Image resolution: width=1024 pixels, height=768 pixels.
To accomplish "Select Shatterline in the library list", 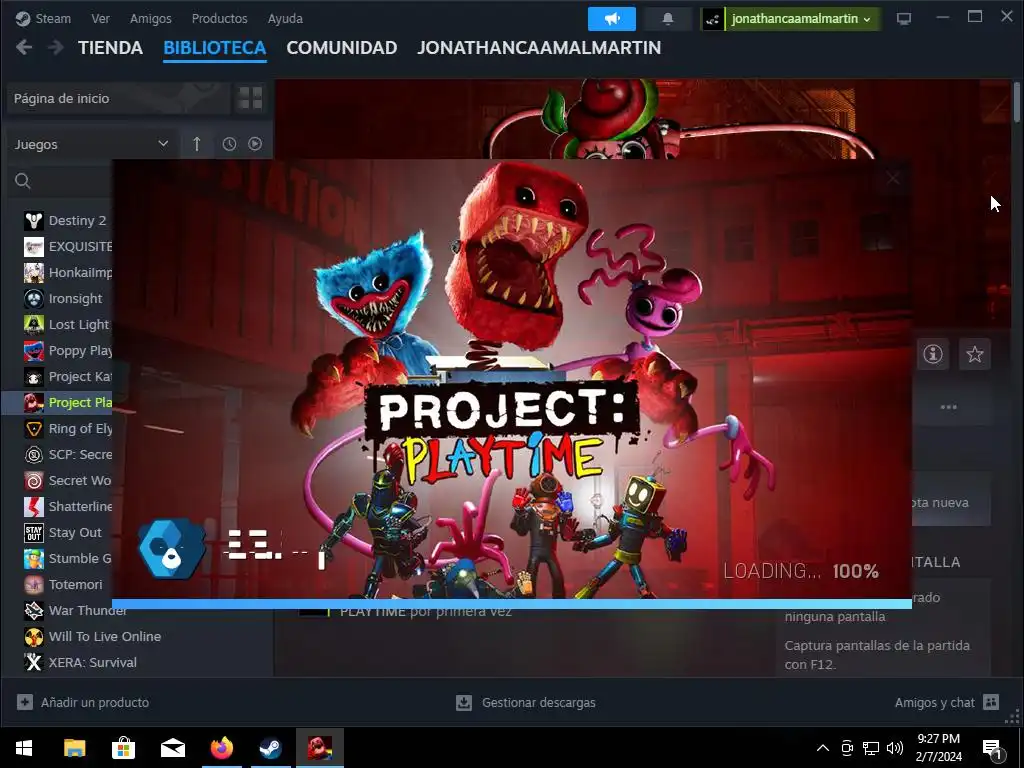I will click(67, 506).
